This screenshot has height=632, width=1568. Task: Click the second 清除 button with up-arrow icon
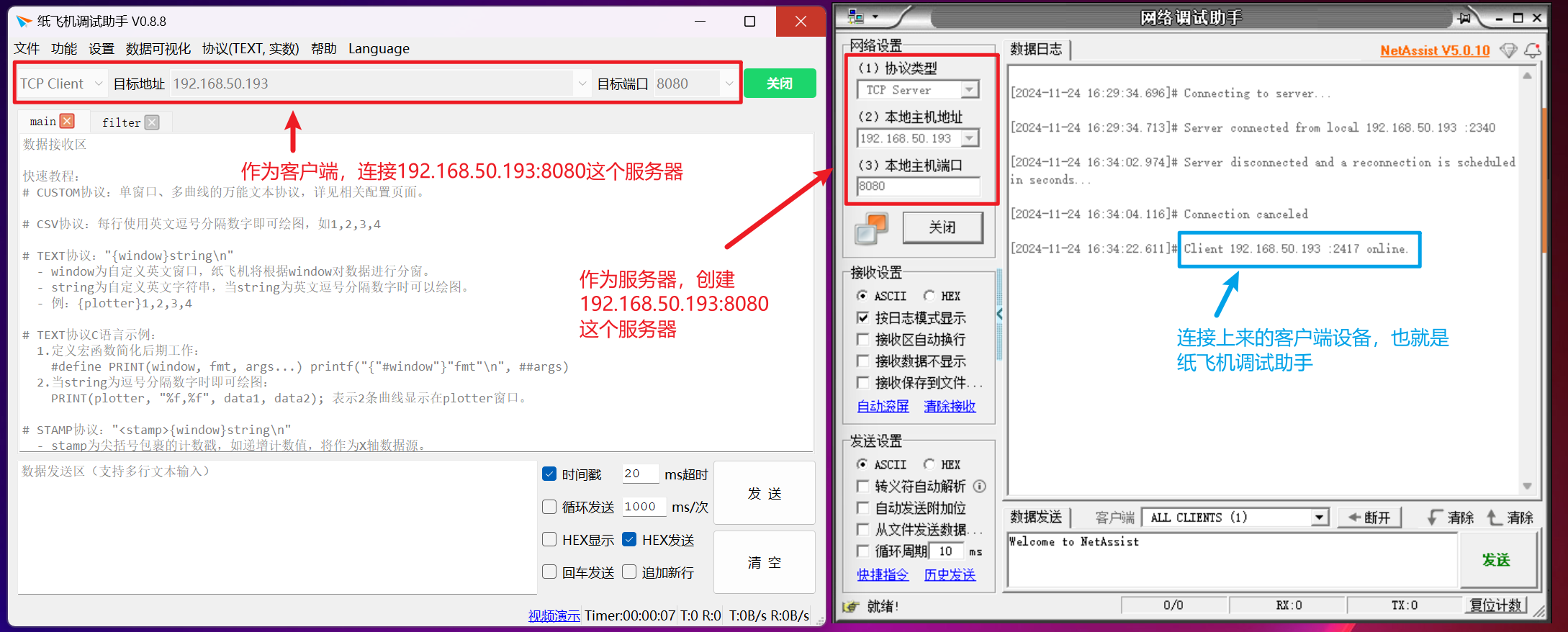(x=1510, y=518)
